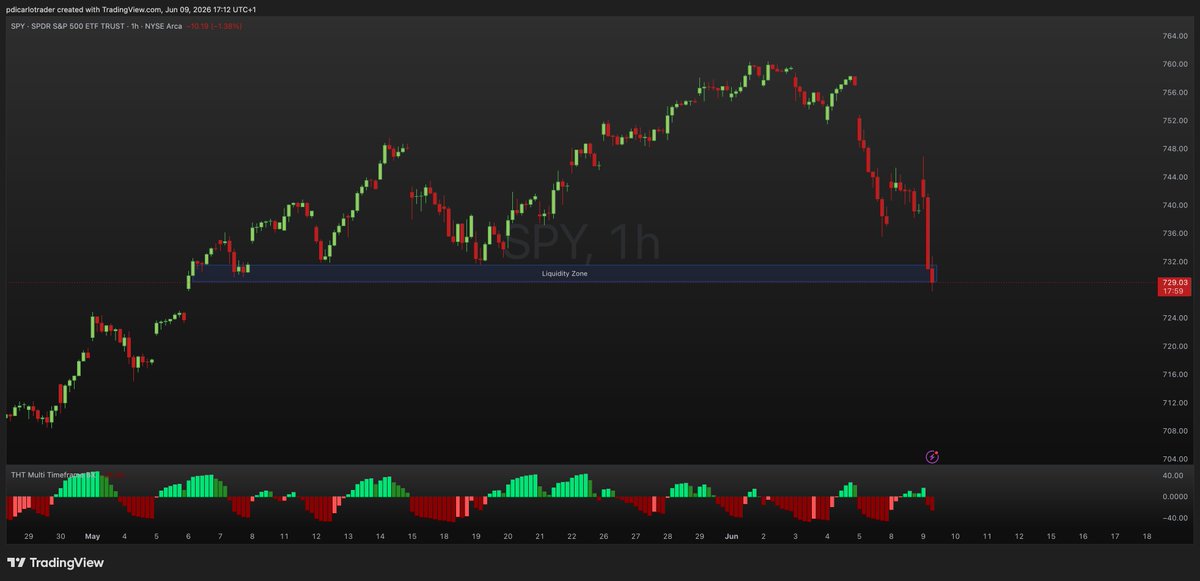Viewport: 1200px width, 581px height.
Task: Click the 760.00 price axis label
Action: coord(1174,64)
